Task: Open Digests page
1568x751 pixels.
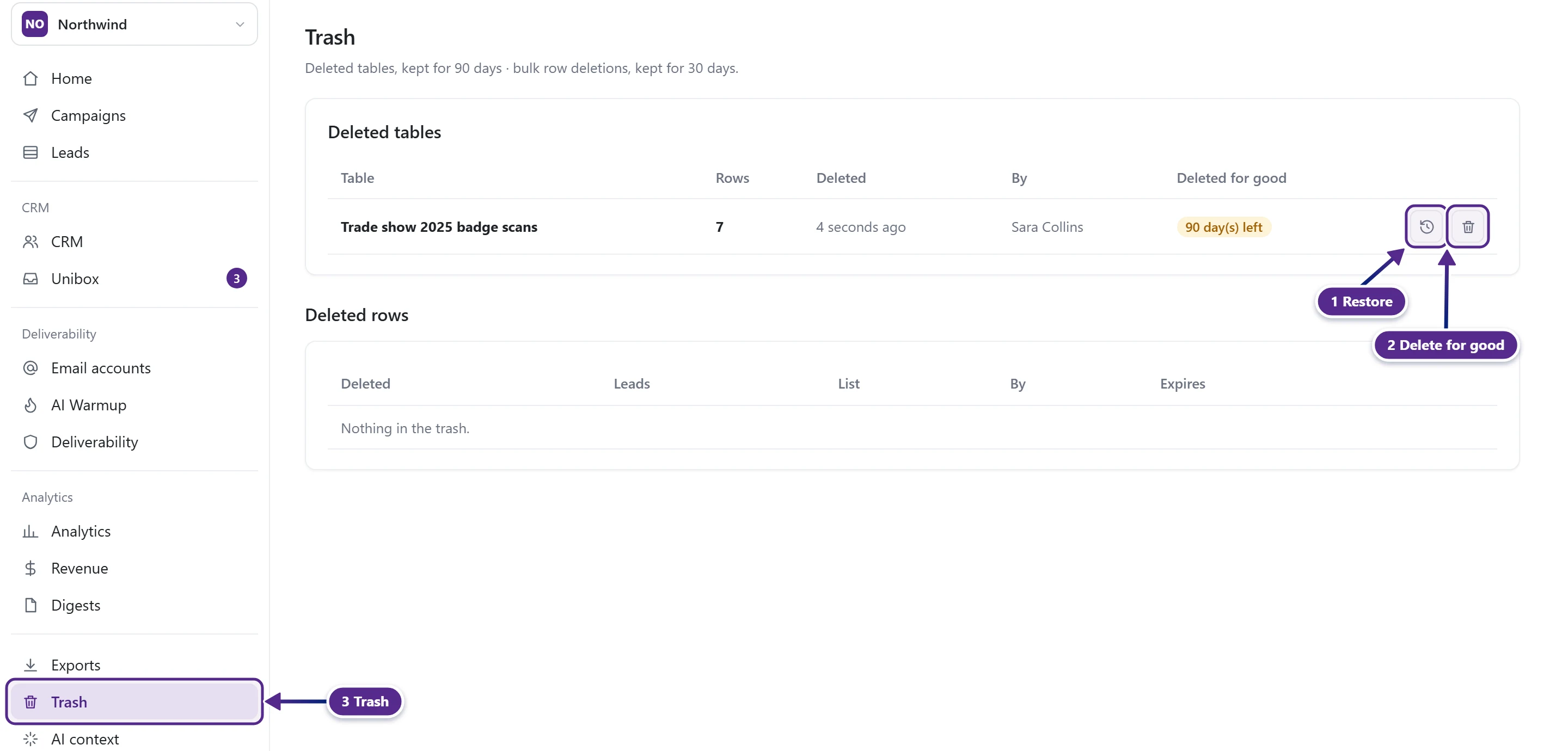Action: tap(134, 605)
